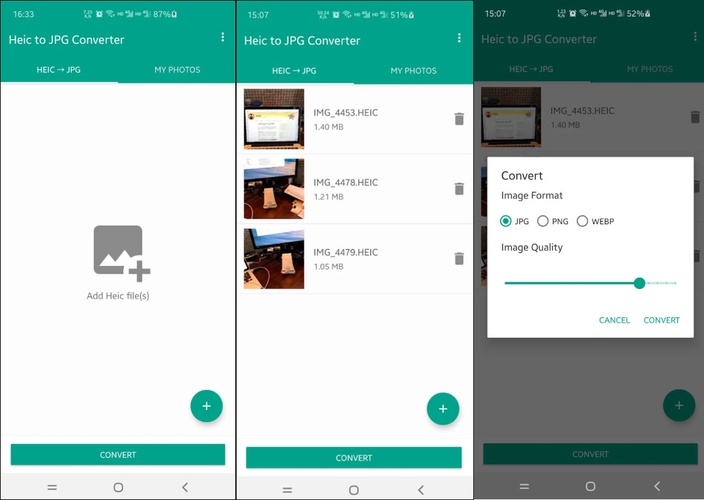This screenshot has width=704, height=500.
Task: Confirm CONVERT in the Convert dialog
Action: pyautogui.click(x=661, y=320)
